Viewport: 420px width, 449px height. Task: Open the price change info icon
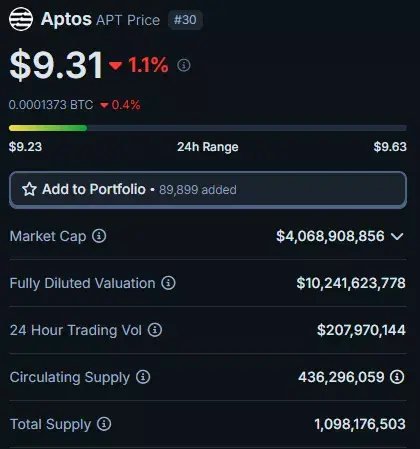click(x=184, y=65)
